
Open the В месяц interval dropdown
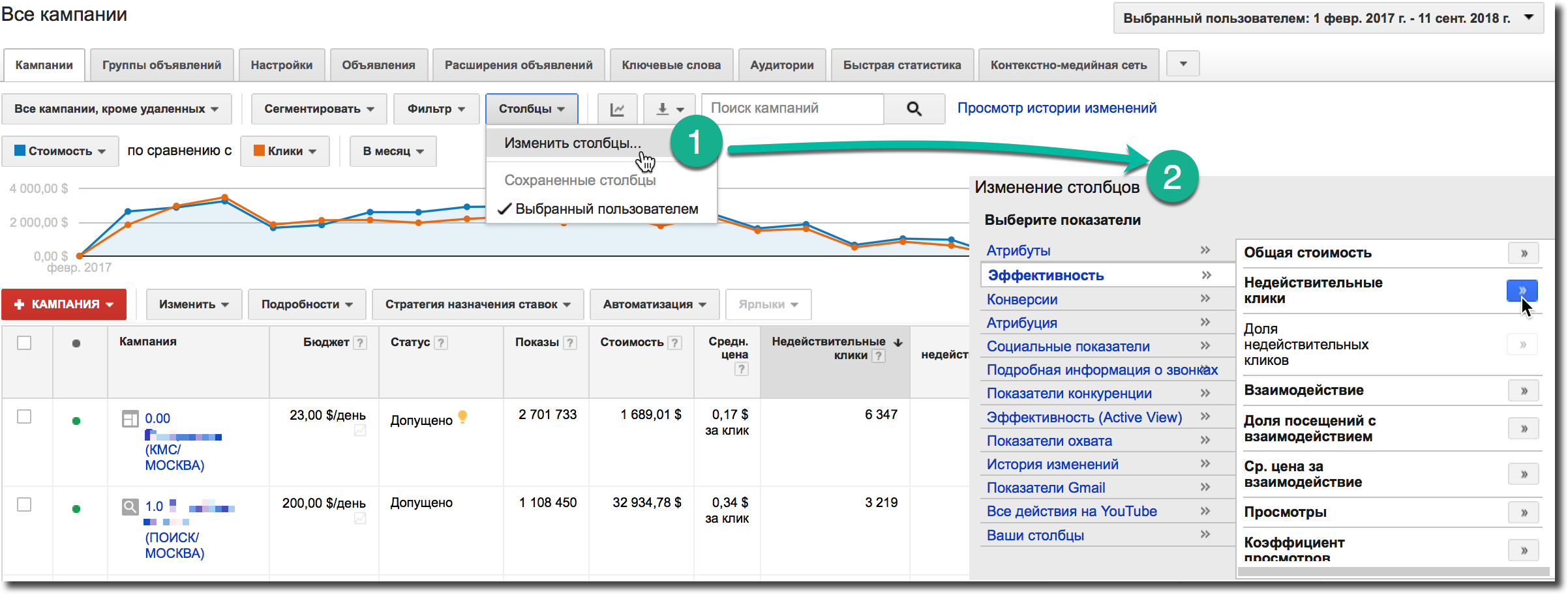point(392,151)
